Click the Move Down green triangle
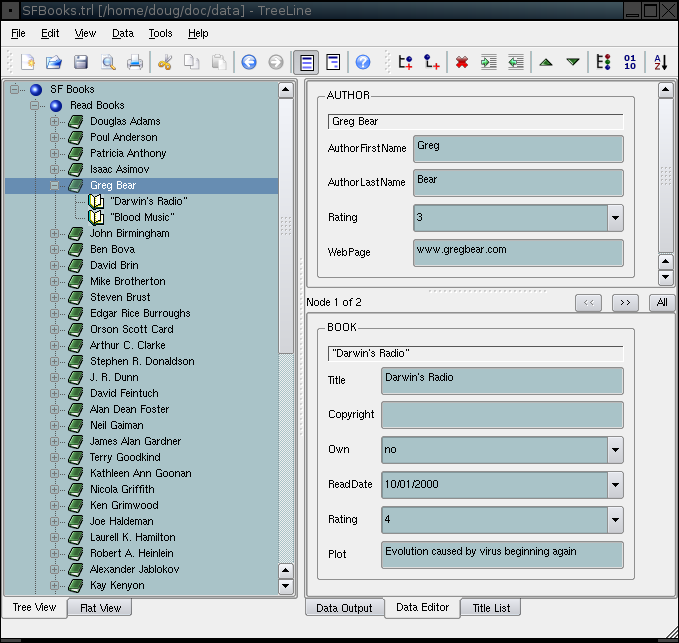The image size is (679, 643). (x=573, y=62)
